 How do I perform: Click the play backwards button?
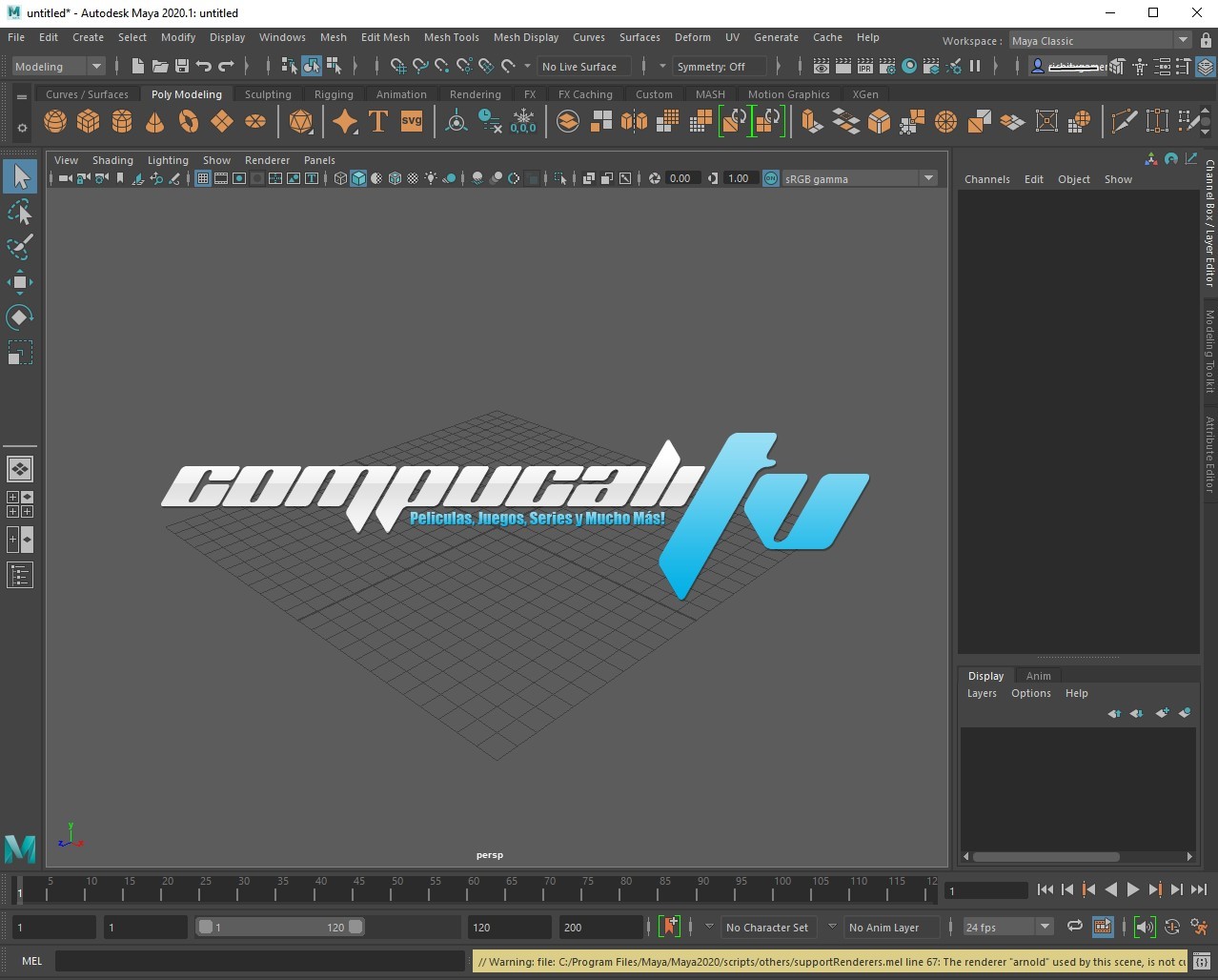point(1111,889)
